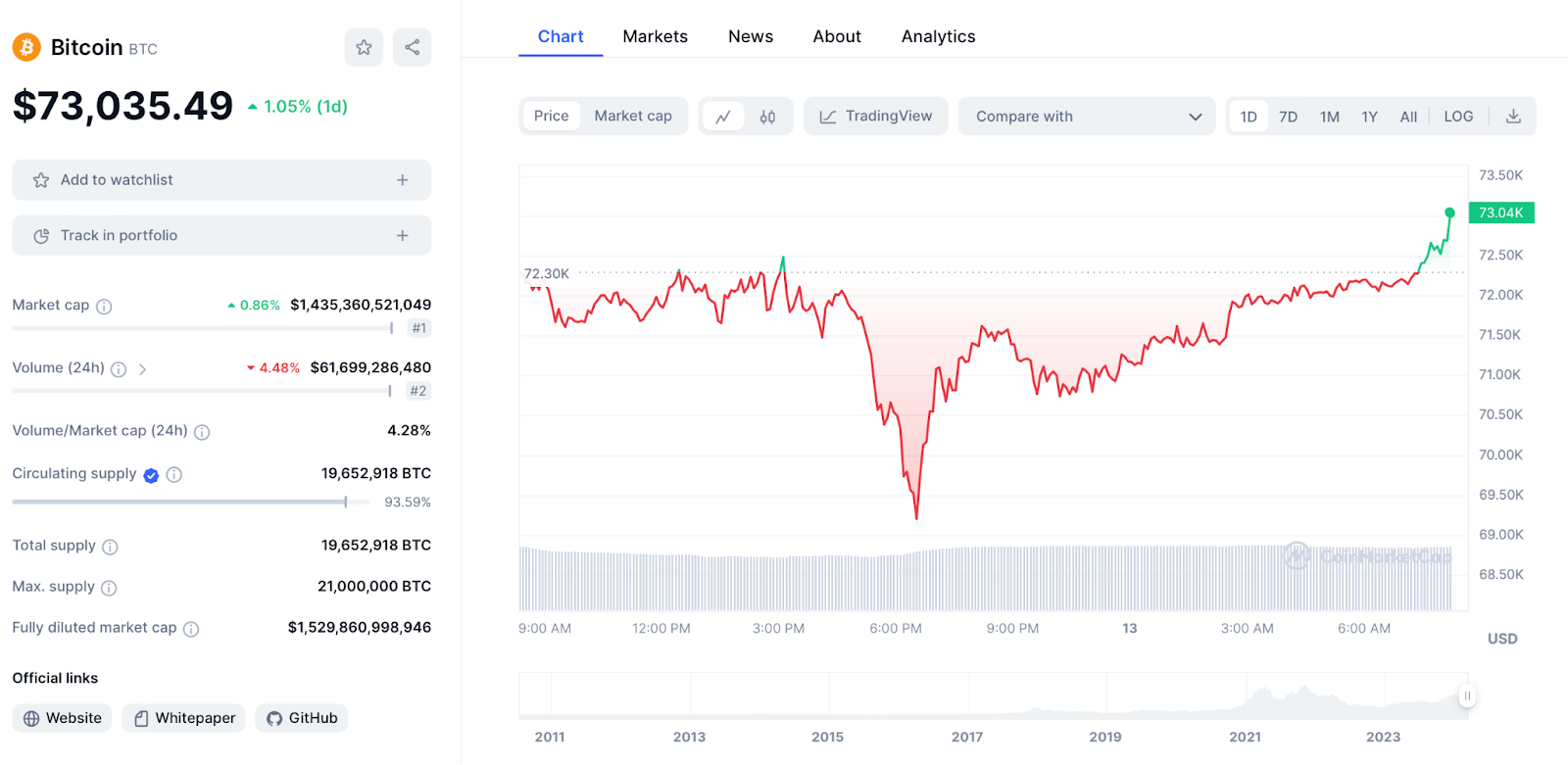1568x765 pixels.
Task: Open the share icon button
Action: click(413, 47)
